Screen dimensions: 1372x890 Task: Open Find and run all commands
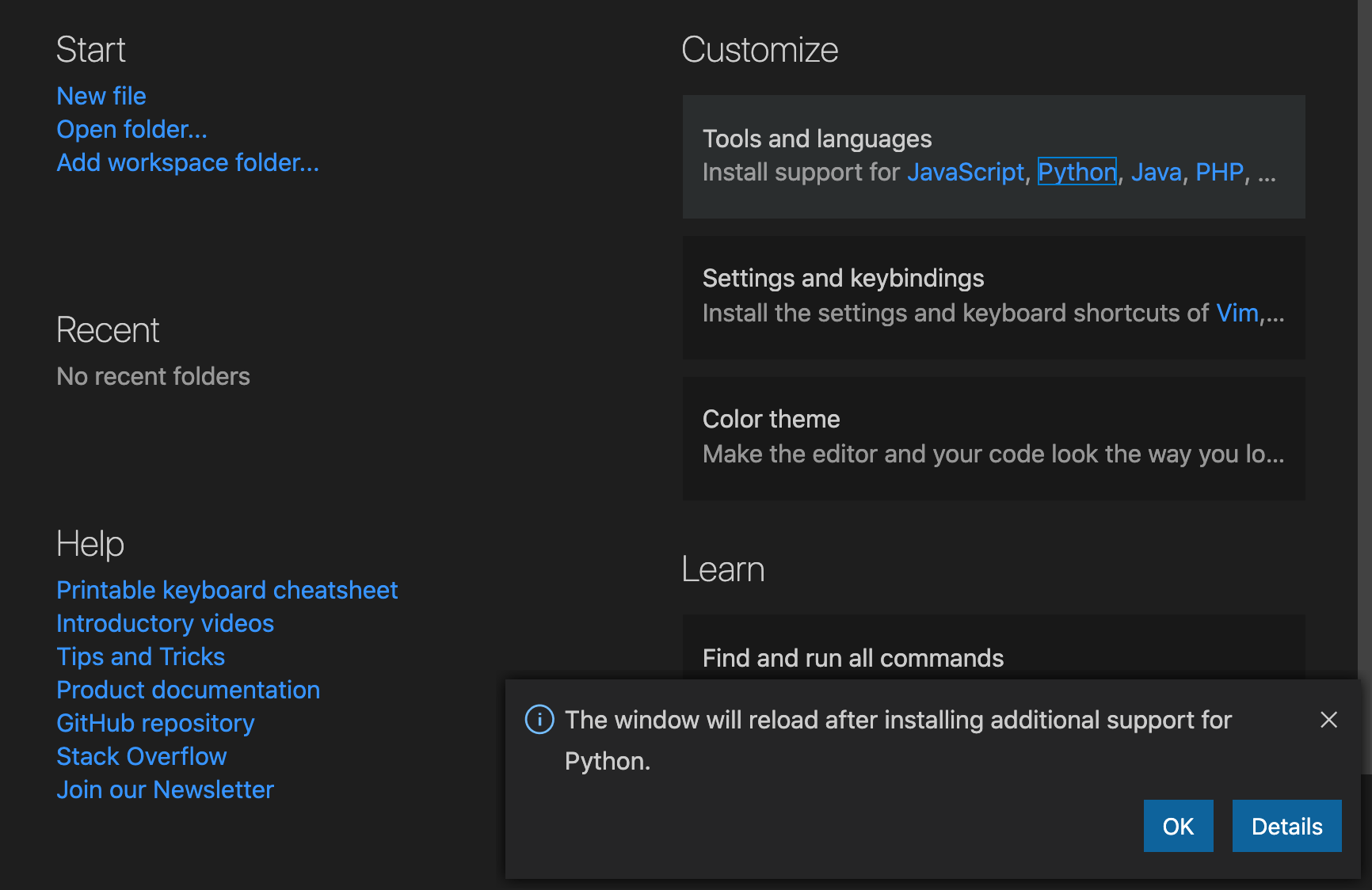pos(852,657)
